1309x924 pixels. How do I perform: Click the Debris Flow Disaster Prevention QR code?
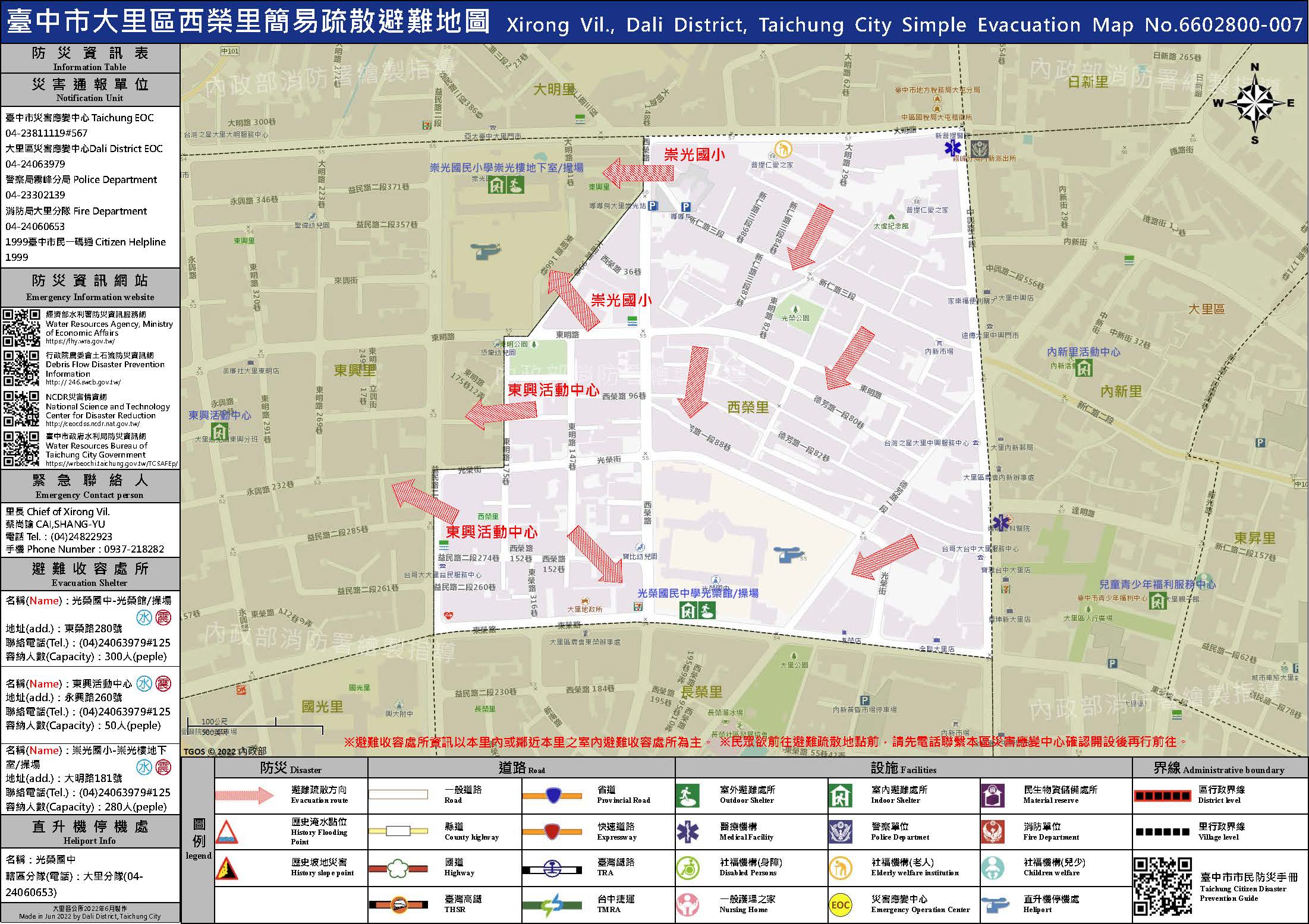[22, 368]
